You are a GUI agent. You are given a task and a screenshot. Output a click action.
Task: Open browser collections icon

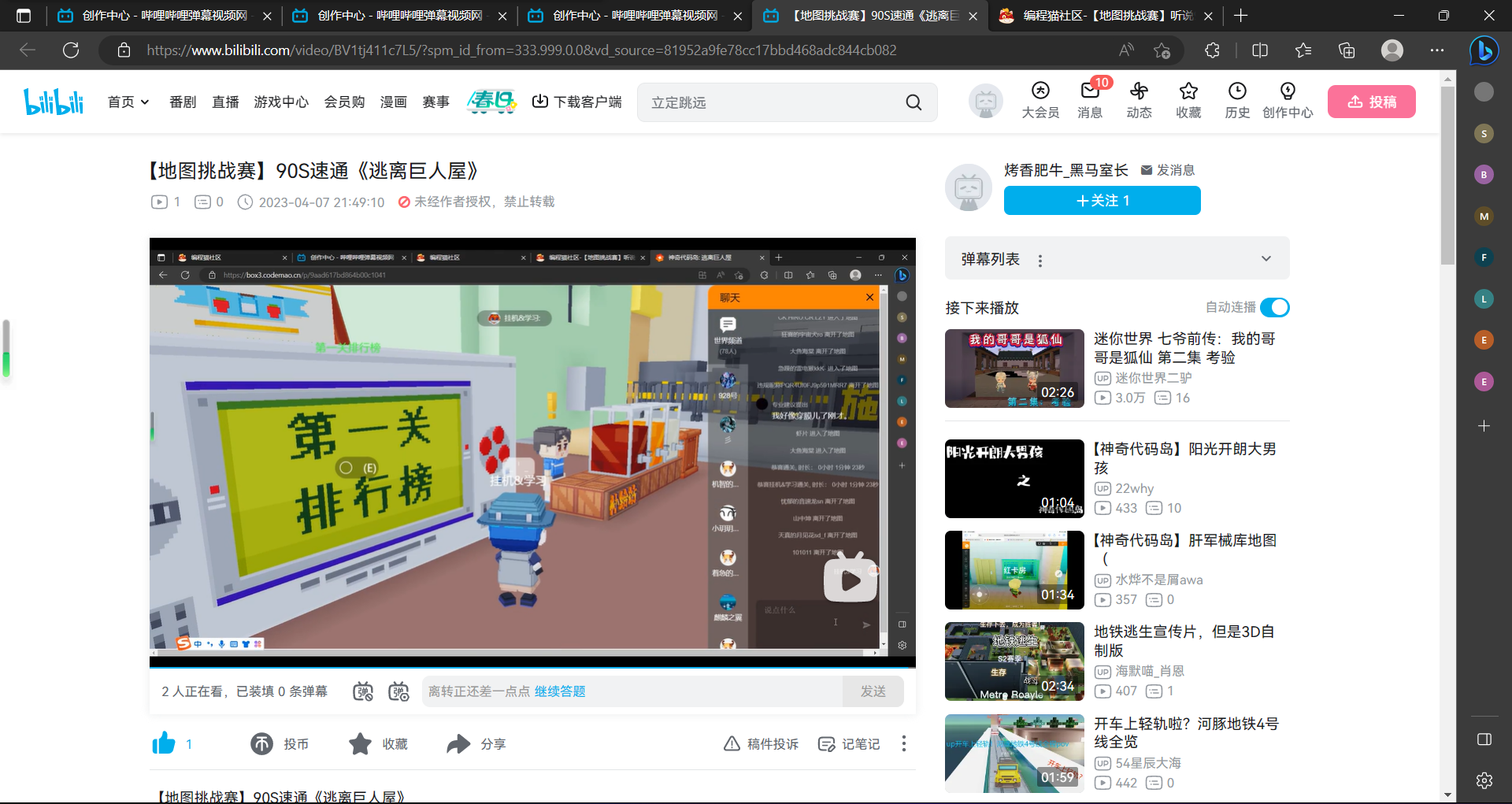coord(1347,50)
